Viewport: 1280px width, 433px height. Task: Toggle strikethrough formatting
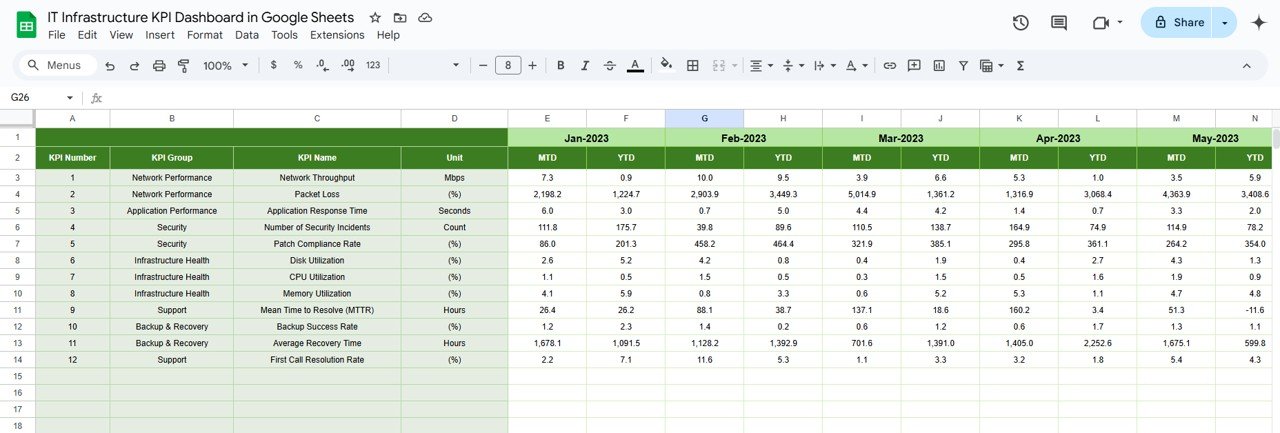point(610,65)
